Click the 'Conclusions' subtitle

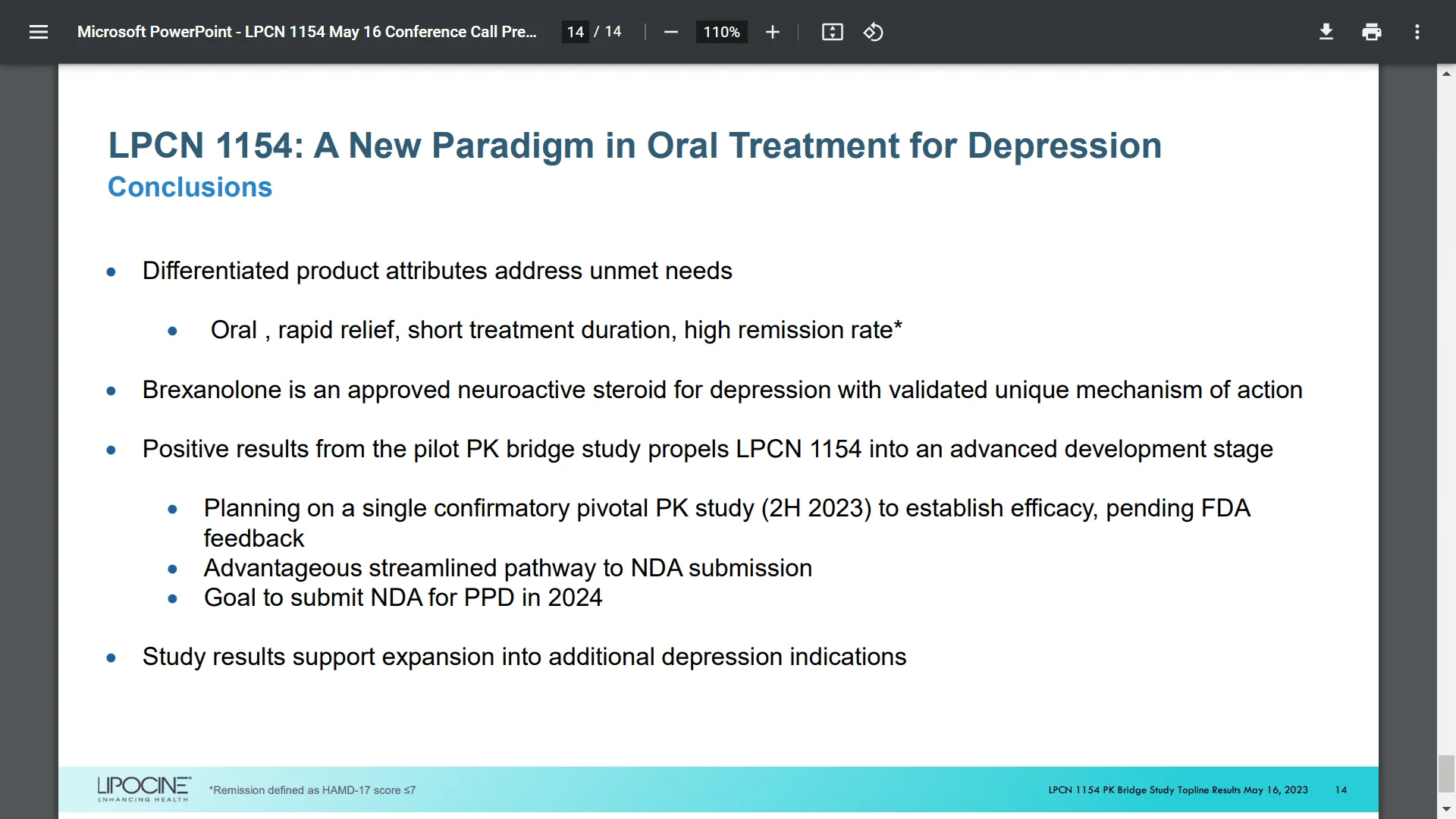[190, 187]
